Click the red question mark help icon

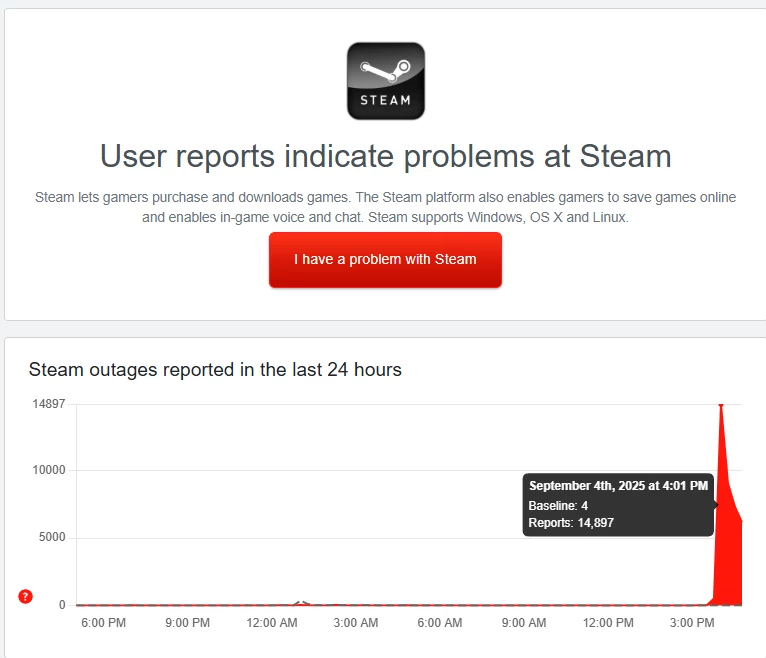tap(25, 596)
